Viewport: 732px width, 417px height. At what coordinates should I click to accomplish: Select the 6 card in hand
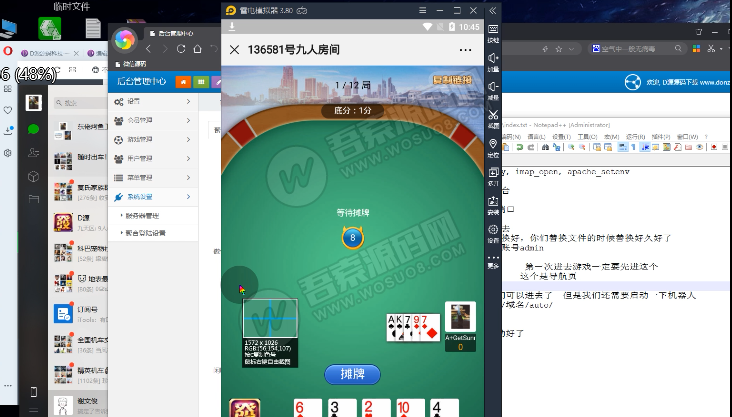pos(308,408)
